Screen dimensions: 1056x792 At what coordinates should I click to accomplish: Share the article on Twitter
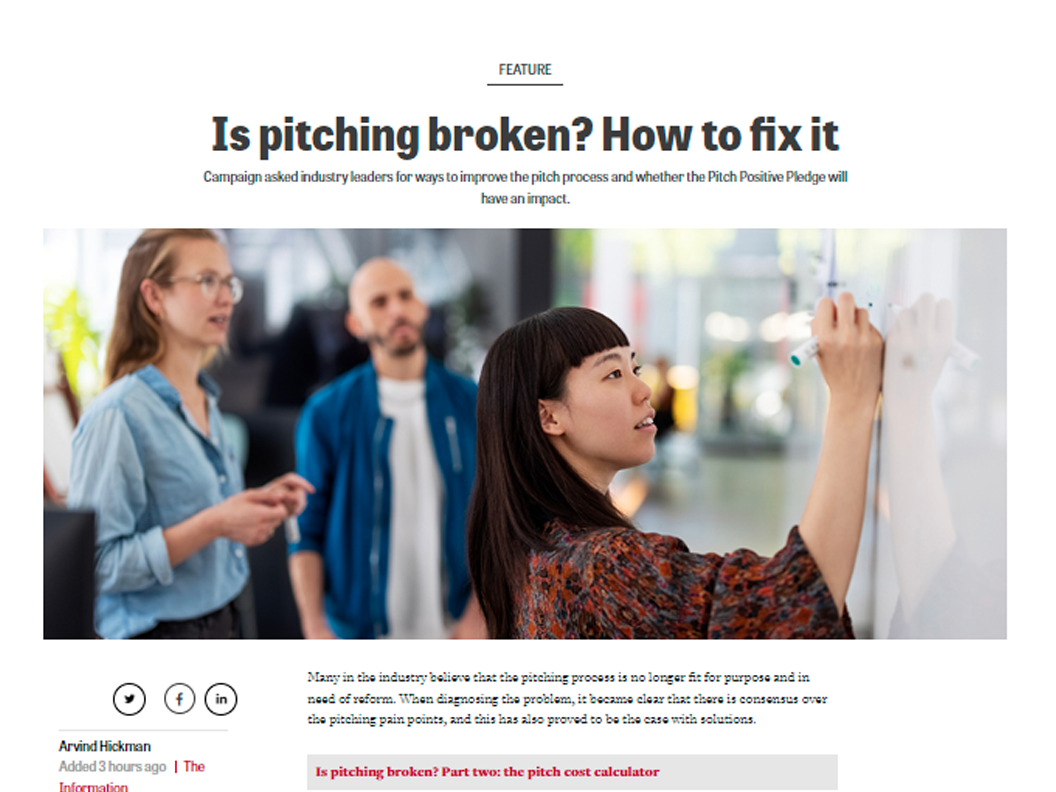[129, 699]
